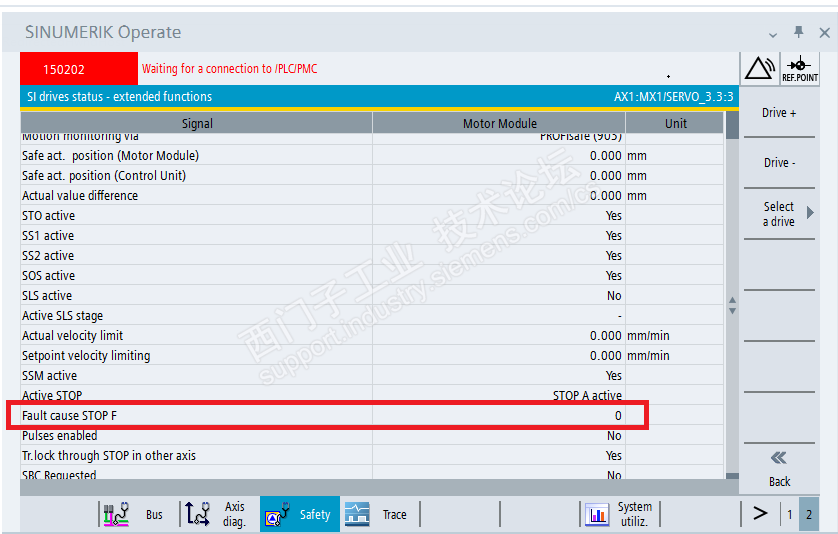Click the STOP A active value
The image size is (838, 534).
587,396
